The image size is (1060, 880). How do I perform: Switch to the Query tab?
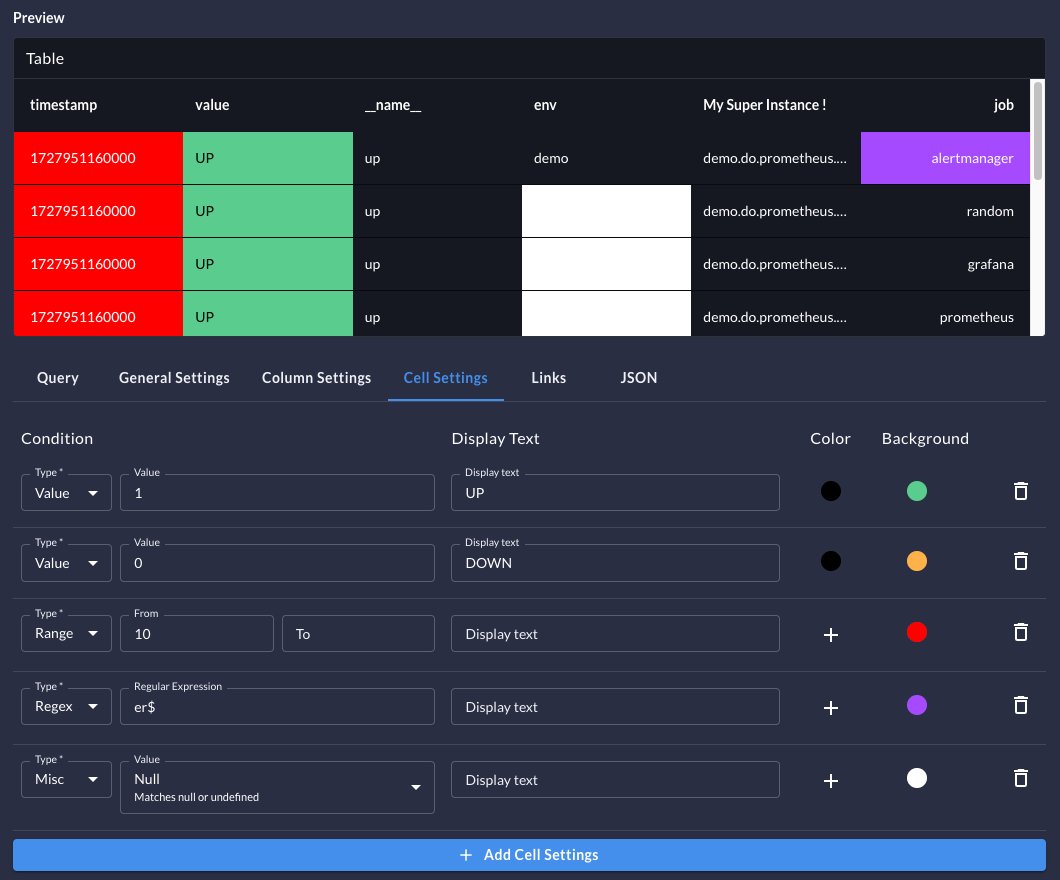57,378
